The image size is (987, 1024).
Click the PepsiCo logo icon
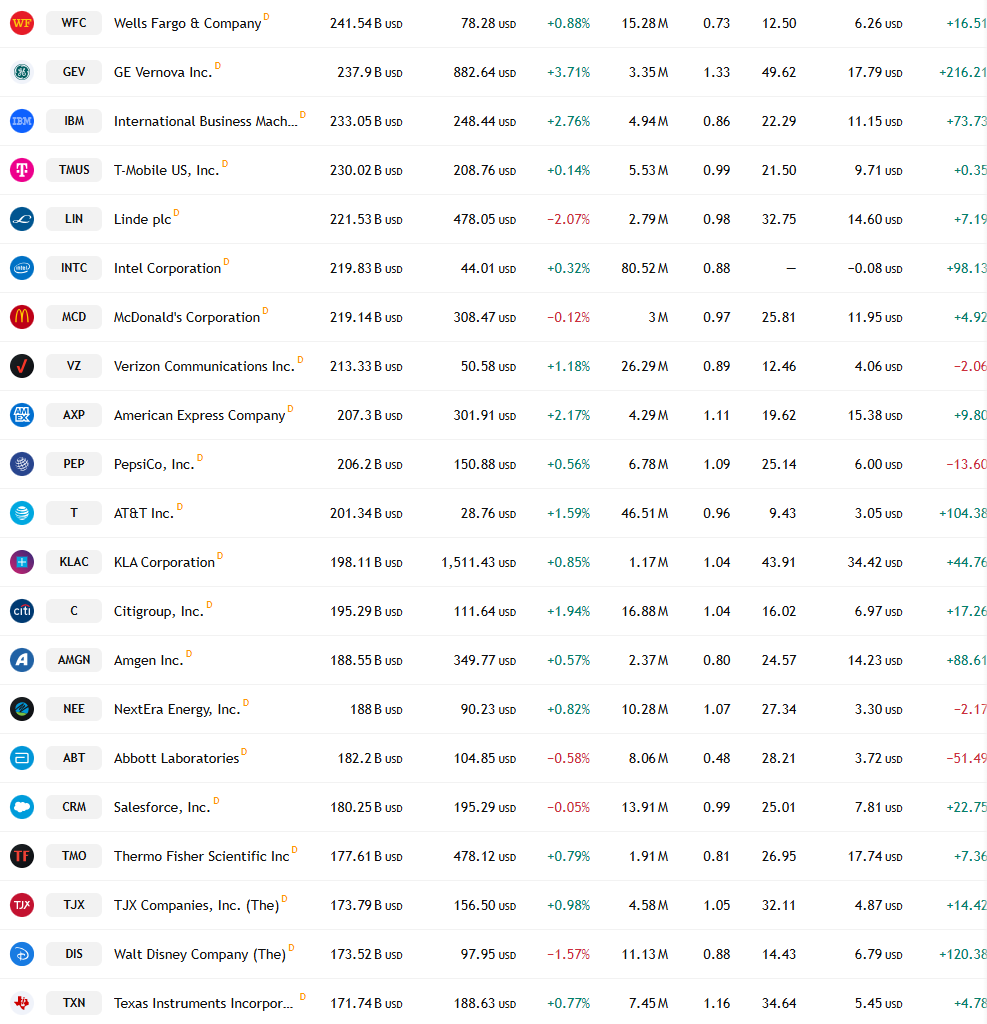[22, 464]
